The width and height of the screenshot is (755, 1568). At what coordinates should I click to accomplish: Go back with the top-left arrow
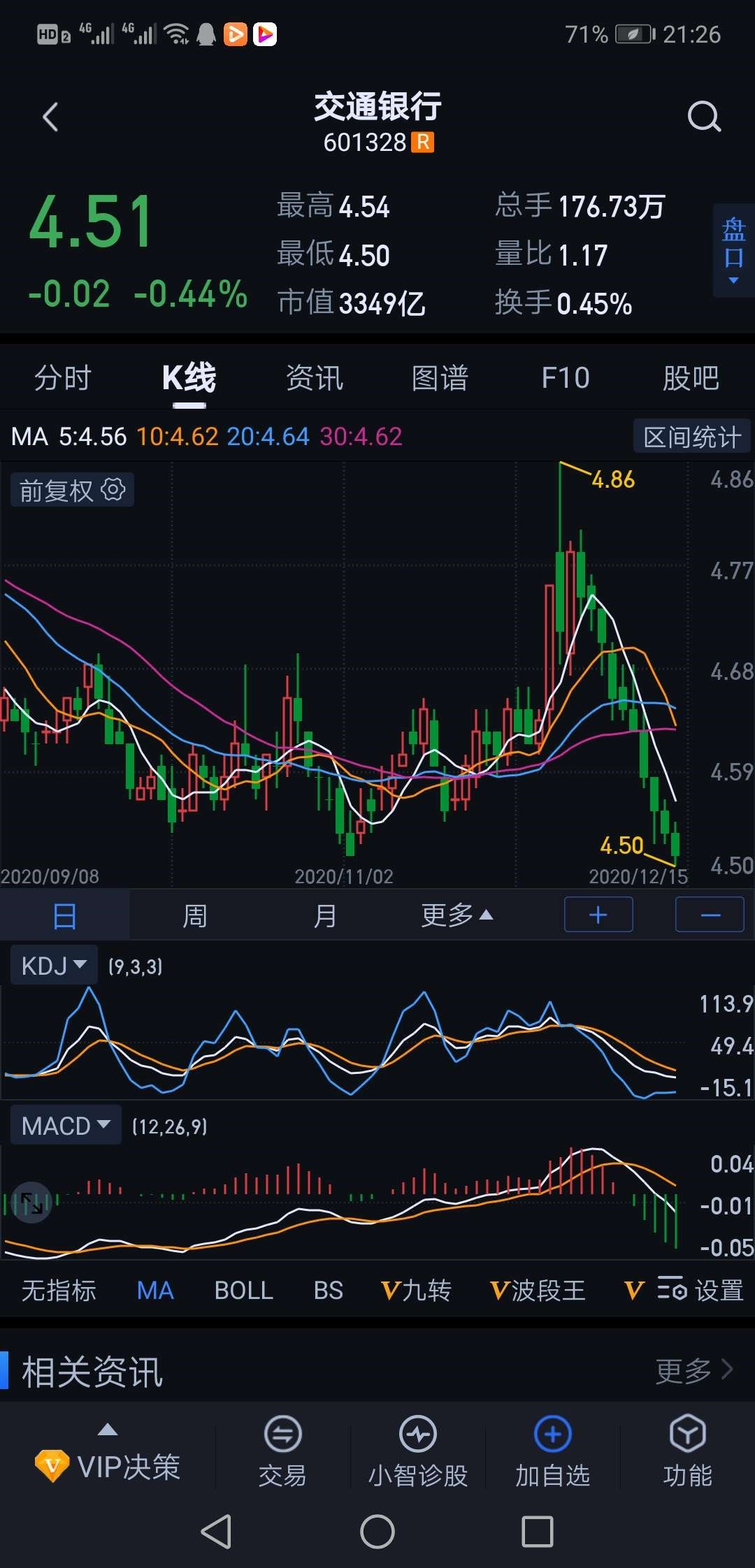point(50,117)
